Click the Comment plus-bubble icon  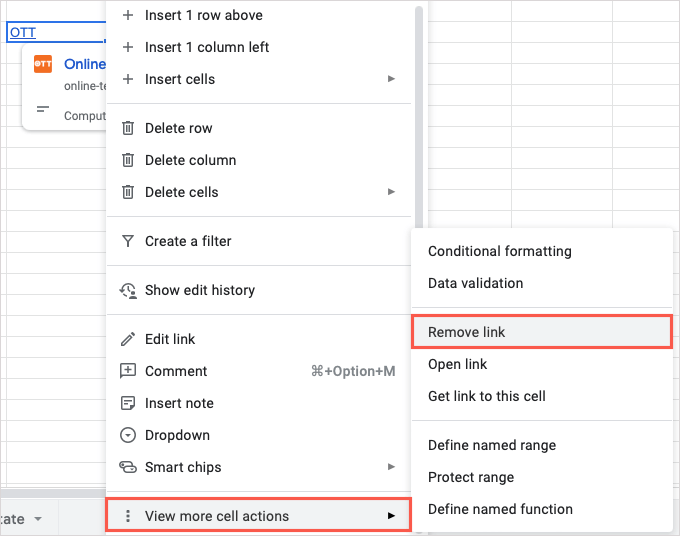coord(127,371)
